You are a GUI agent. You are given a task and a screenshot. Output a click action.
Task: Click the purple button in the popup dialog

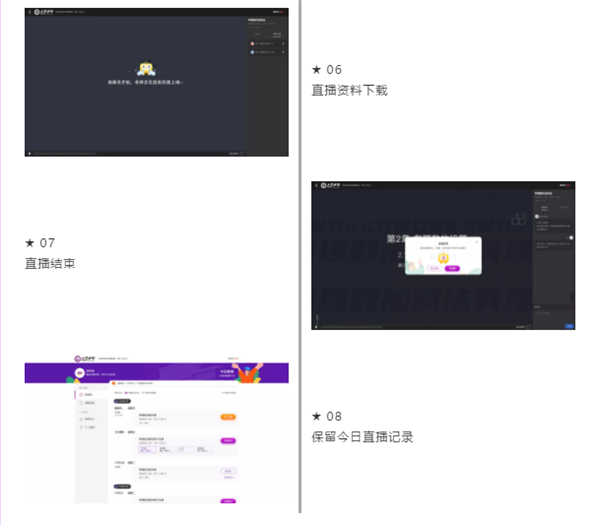[452, 268]
